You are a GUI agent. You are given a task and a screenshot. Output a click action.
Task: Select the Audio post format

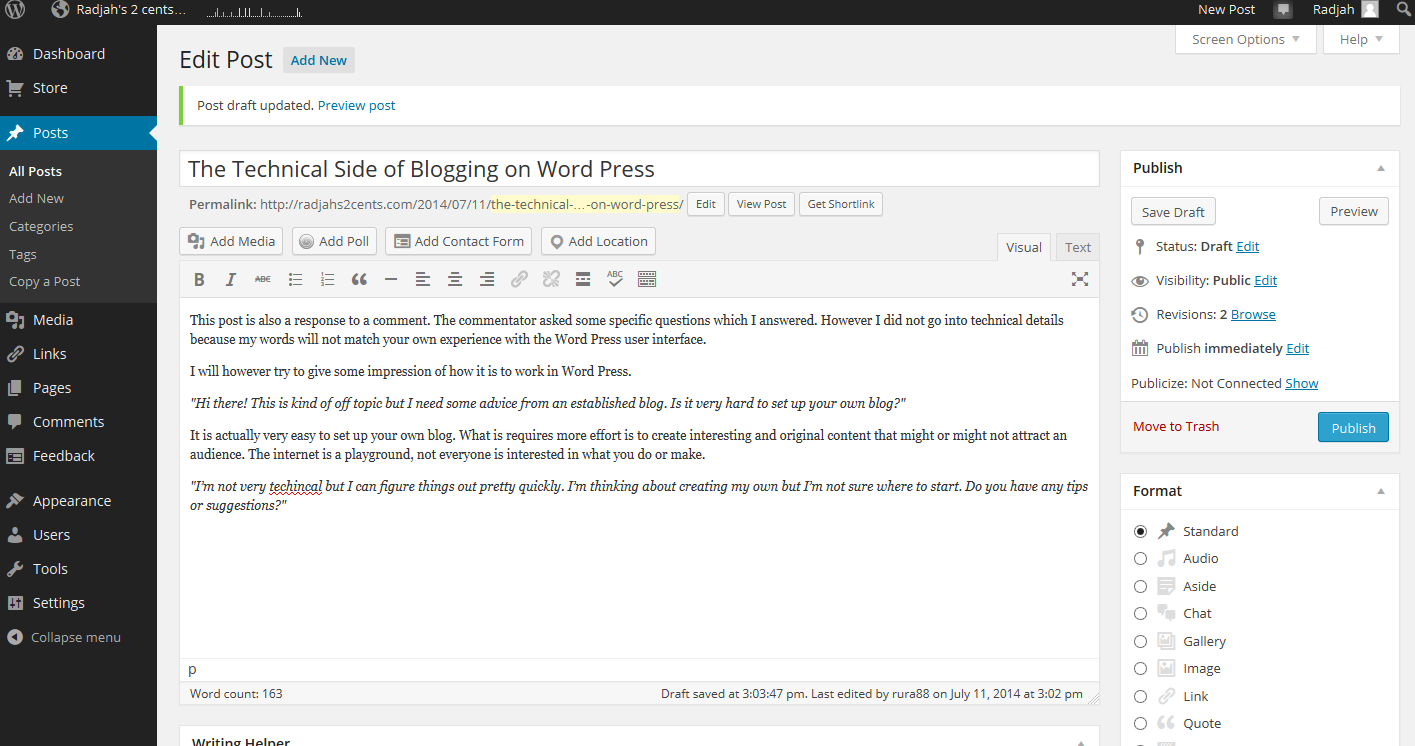pyautogui.click(x=1140, y=559)
